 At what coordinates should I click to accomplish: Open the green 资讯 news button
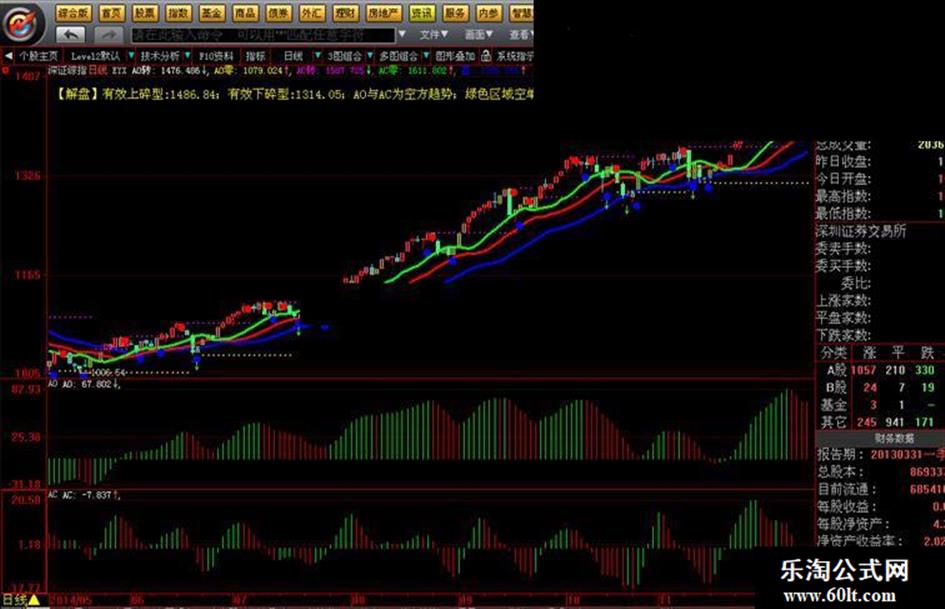(x=421, y=13)
